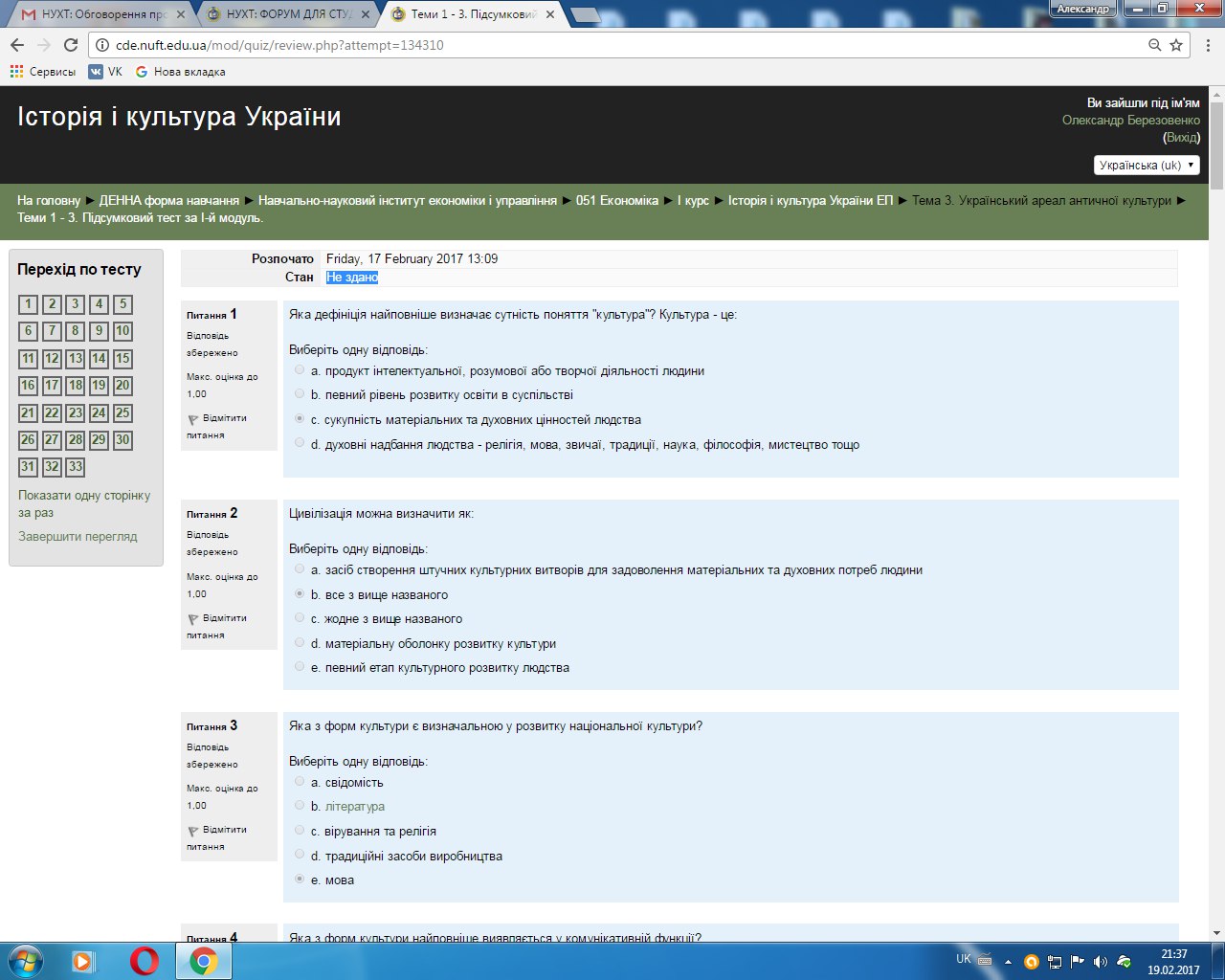Click the bookmark star icon in address bar
The width and height of the screenshot is (1225, 980).
(x=1176, y=45)
